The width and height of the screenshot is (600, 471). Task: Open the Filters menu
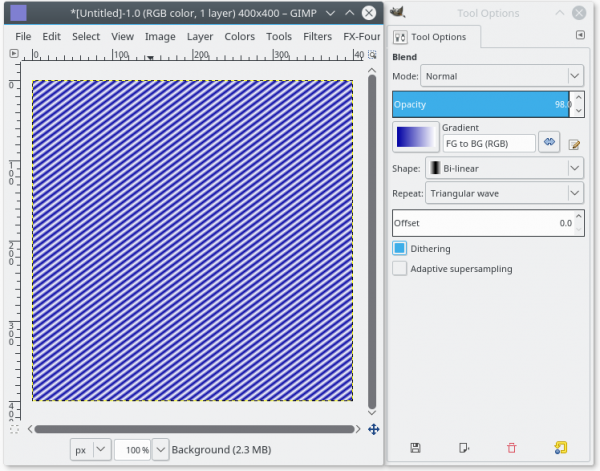[317, 36]
